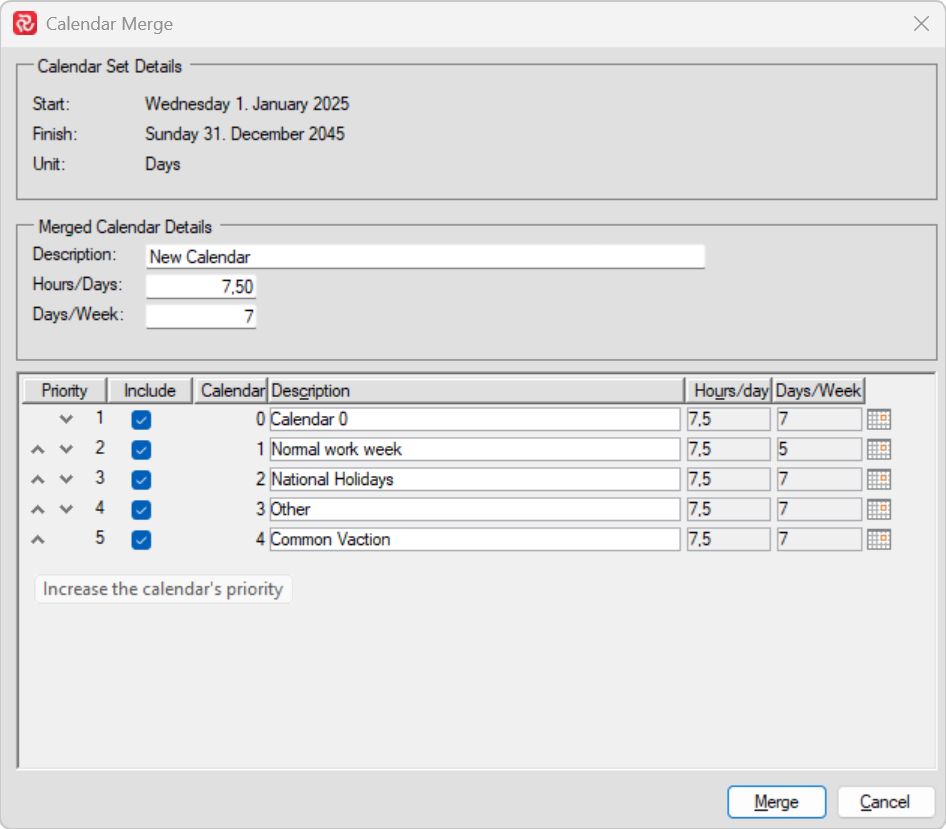
Task: Open the calendar icon on Normal work week row
Action: coord(878,449)
